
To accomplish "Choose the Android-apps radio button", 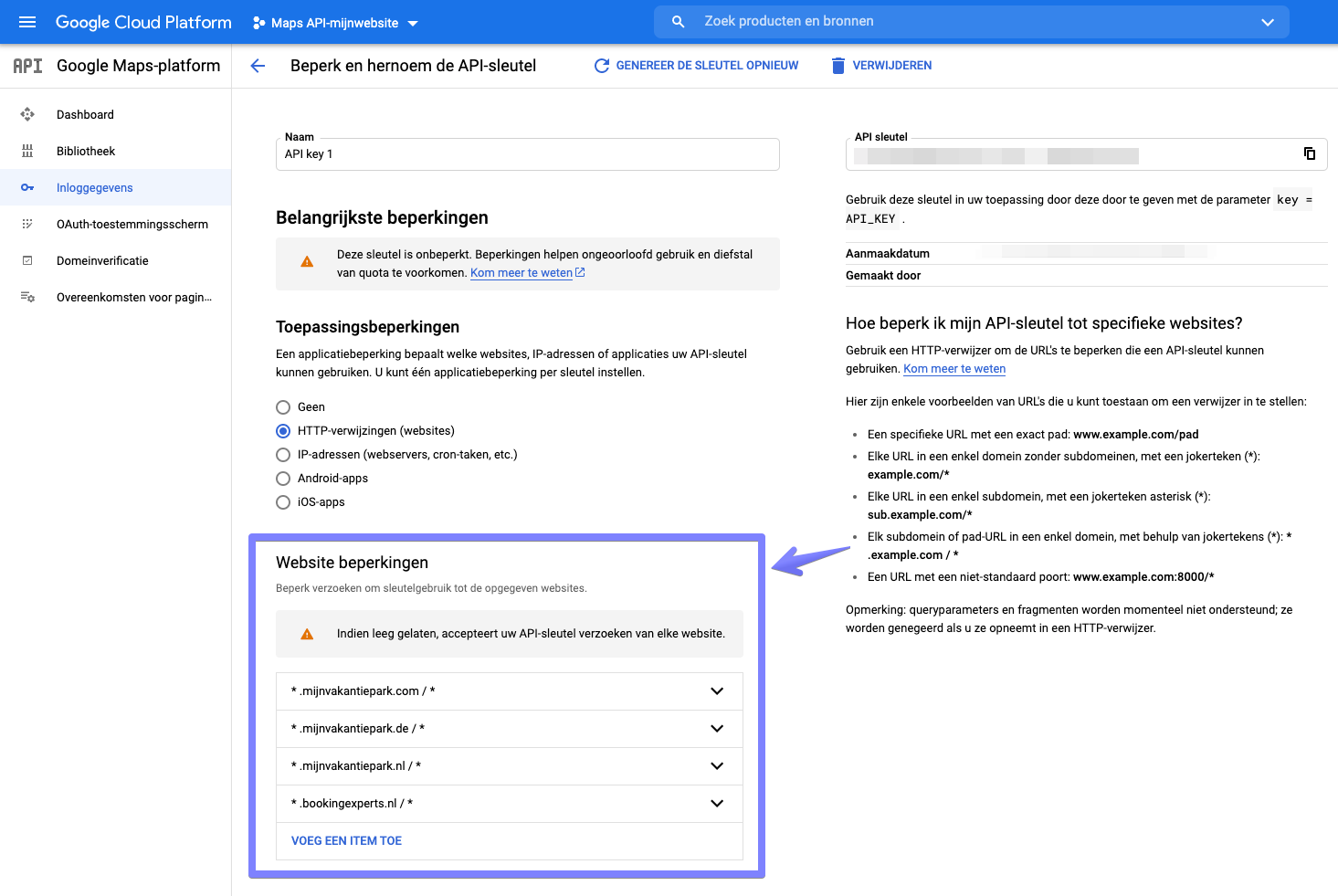I will [283, 479].
